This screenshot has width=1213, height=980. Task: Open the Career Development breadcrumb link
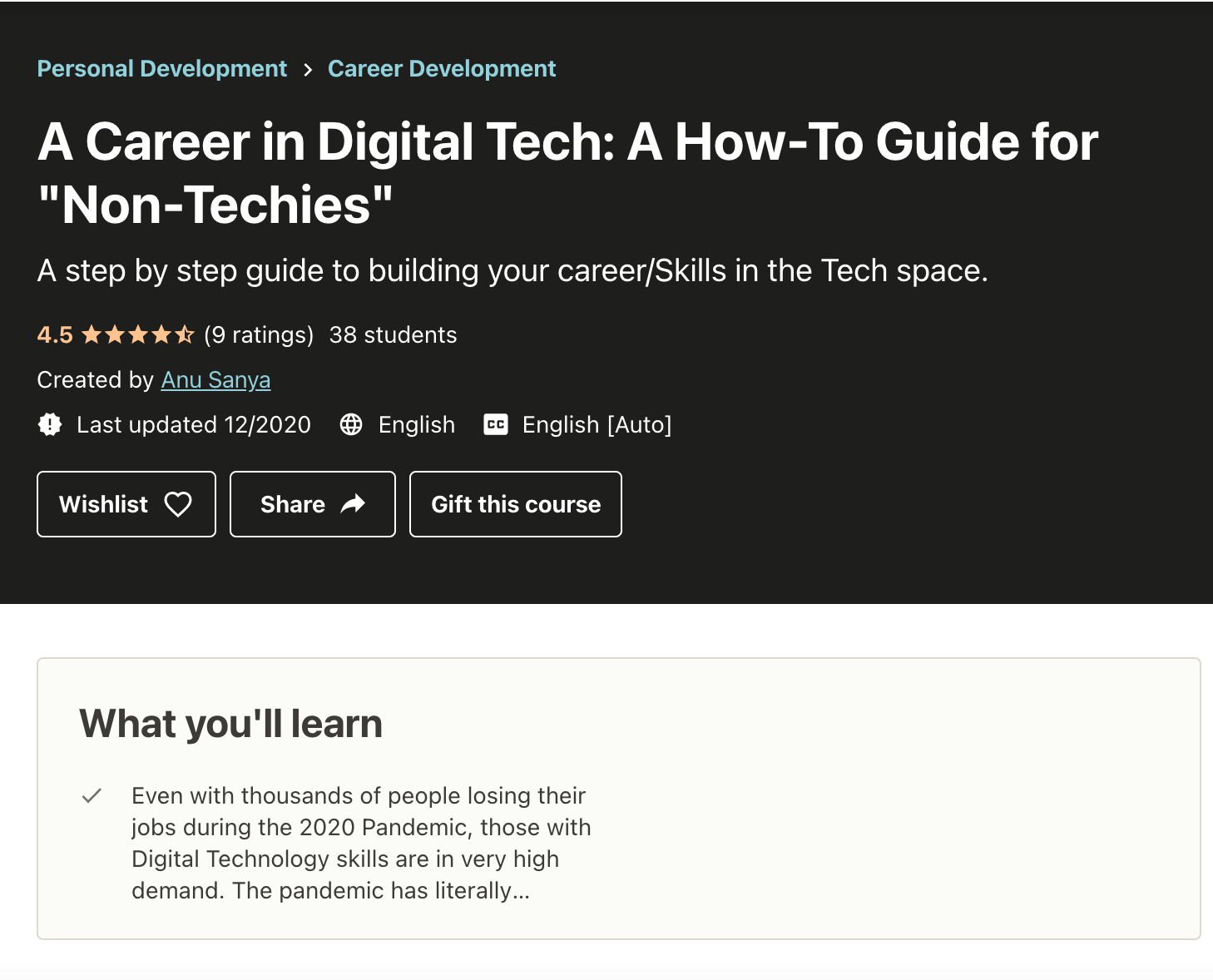tap(441, 69)
